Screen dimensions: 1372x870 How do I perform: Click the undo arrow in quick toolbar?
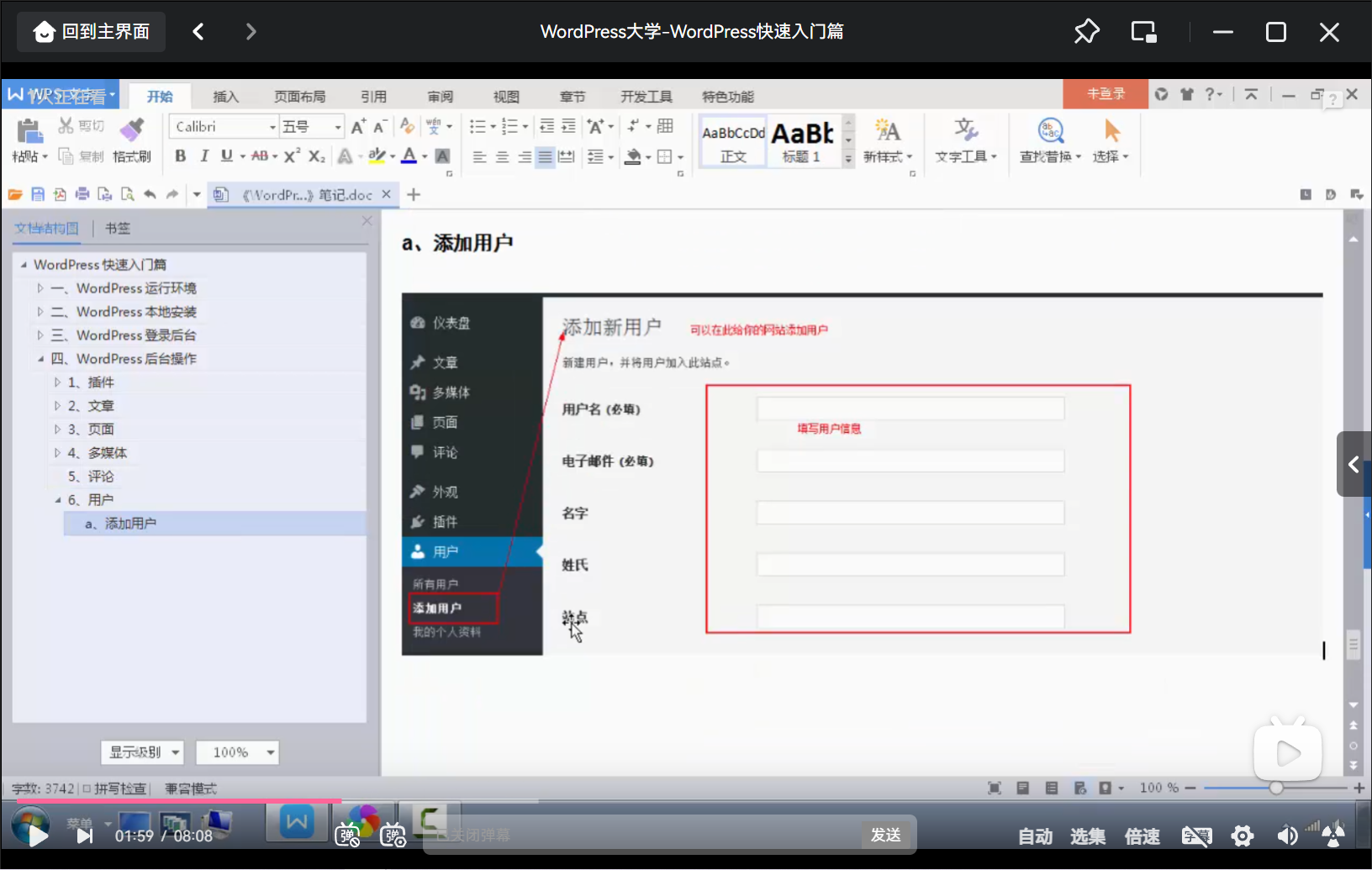[150, 194]
